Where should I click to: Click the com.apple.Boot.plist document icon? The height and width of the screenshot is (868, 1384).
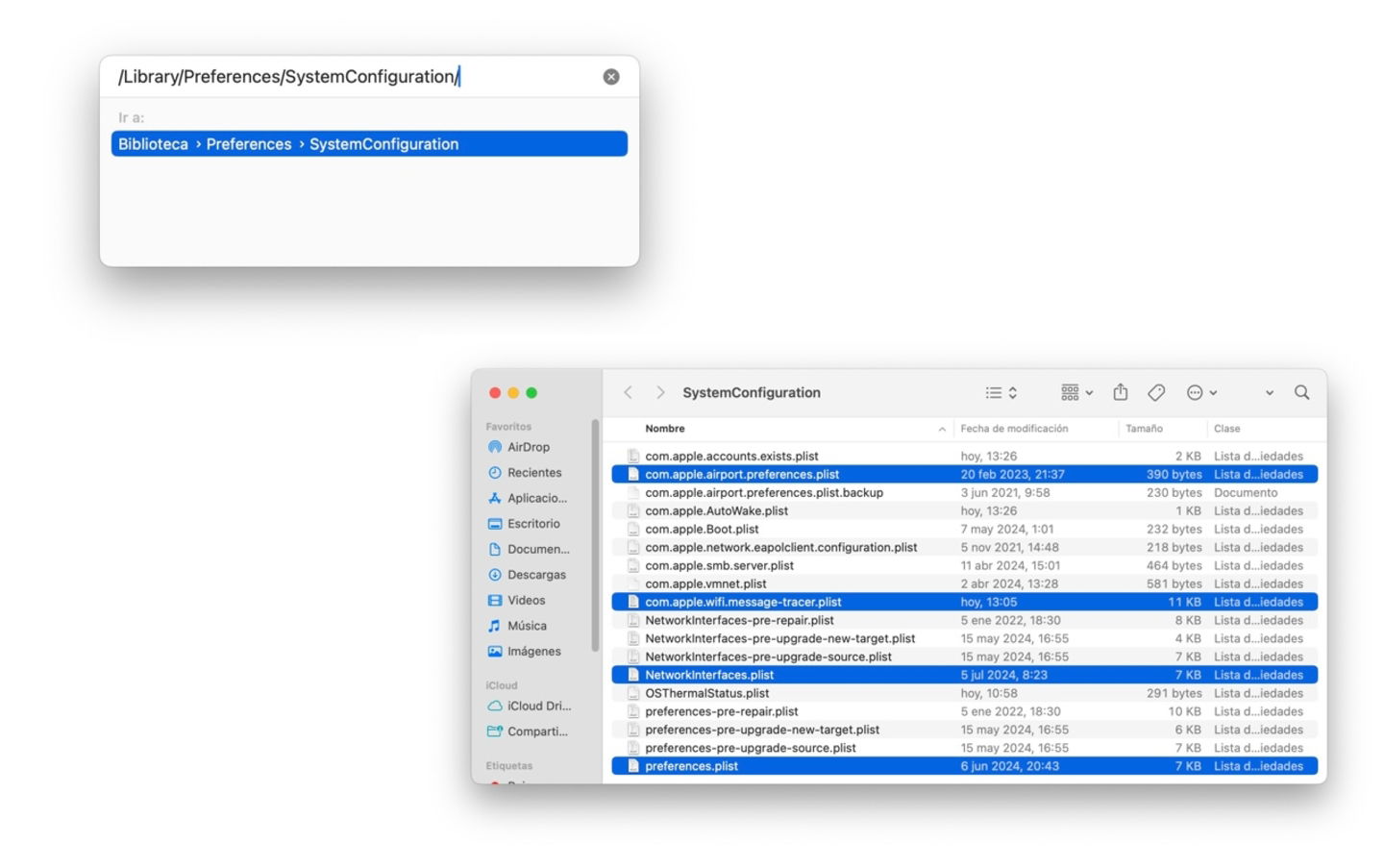[x=632, y=530]
